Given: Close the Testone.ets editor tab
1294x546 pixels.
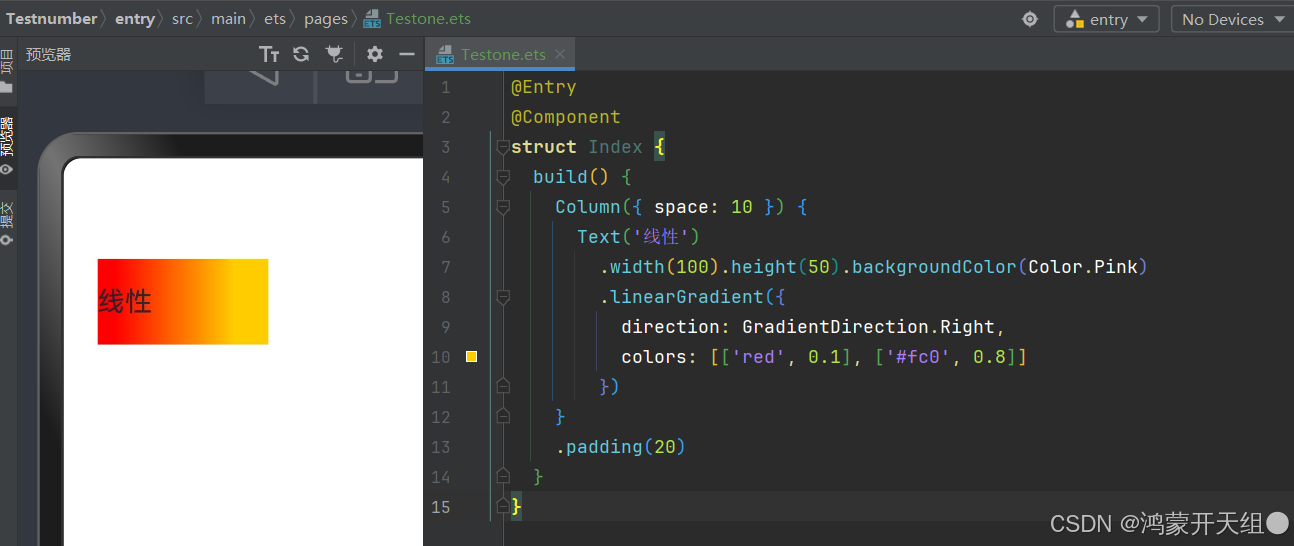Looking at the screenshot, I should pyautogui.click(x=560, y=55).
